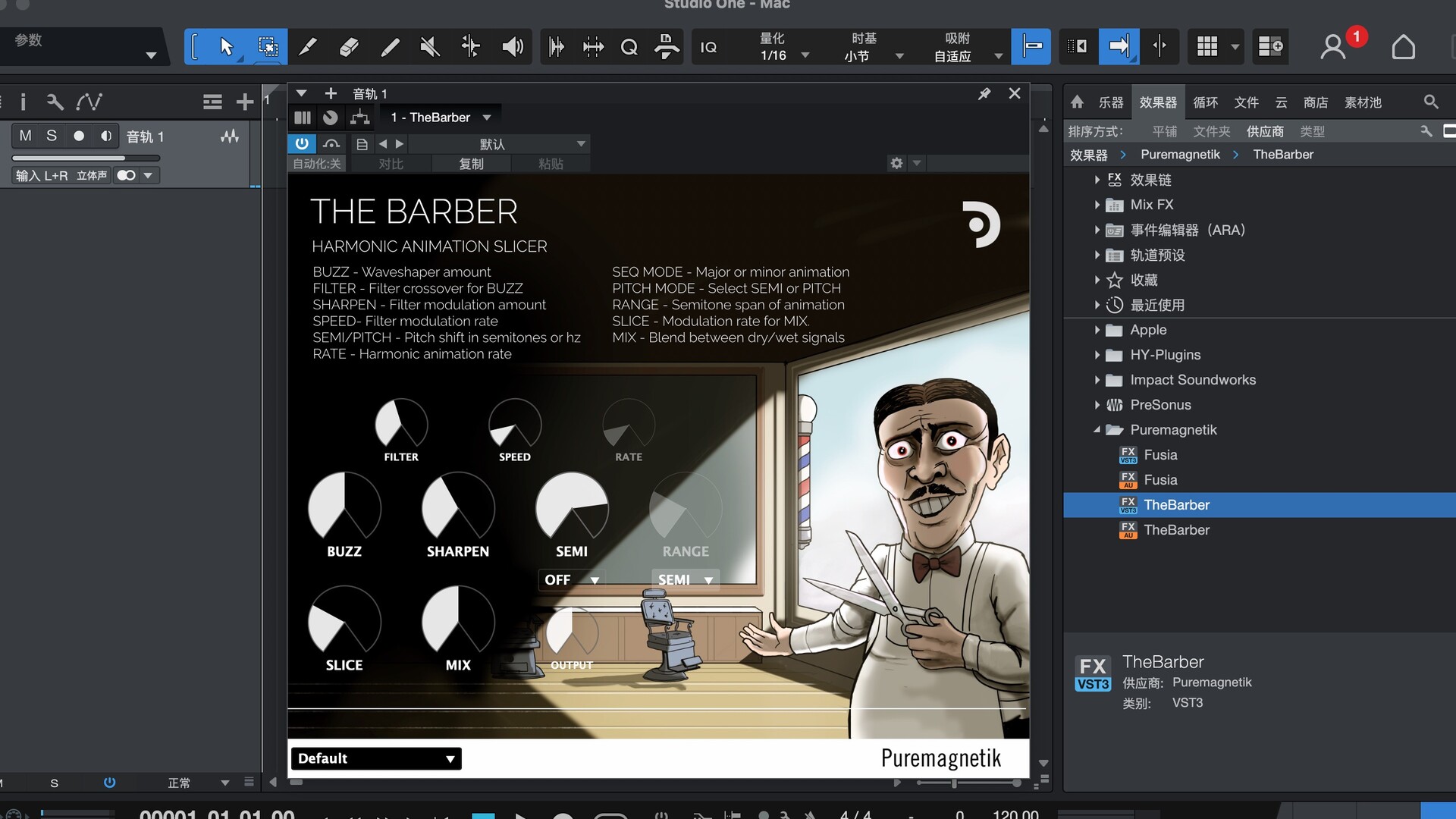Open the inspector info icon
This screenshot has height=819, width=1456.
point(23,102)
